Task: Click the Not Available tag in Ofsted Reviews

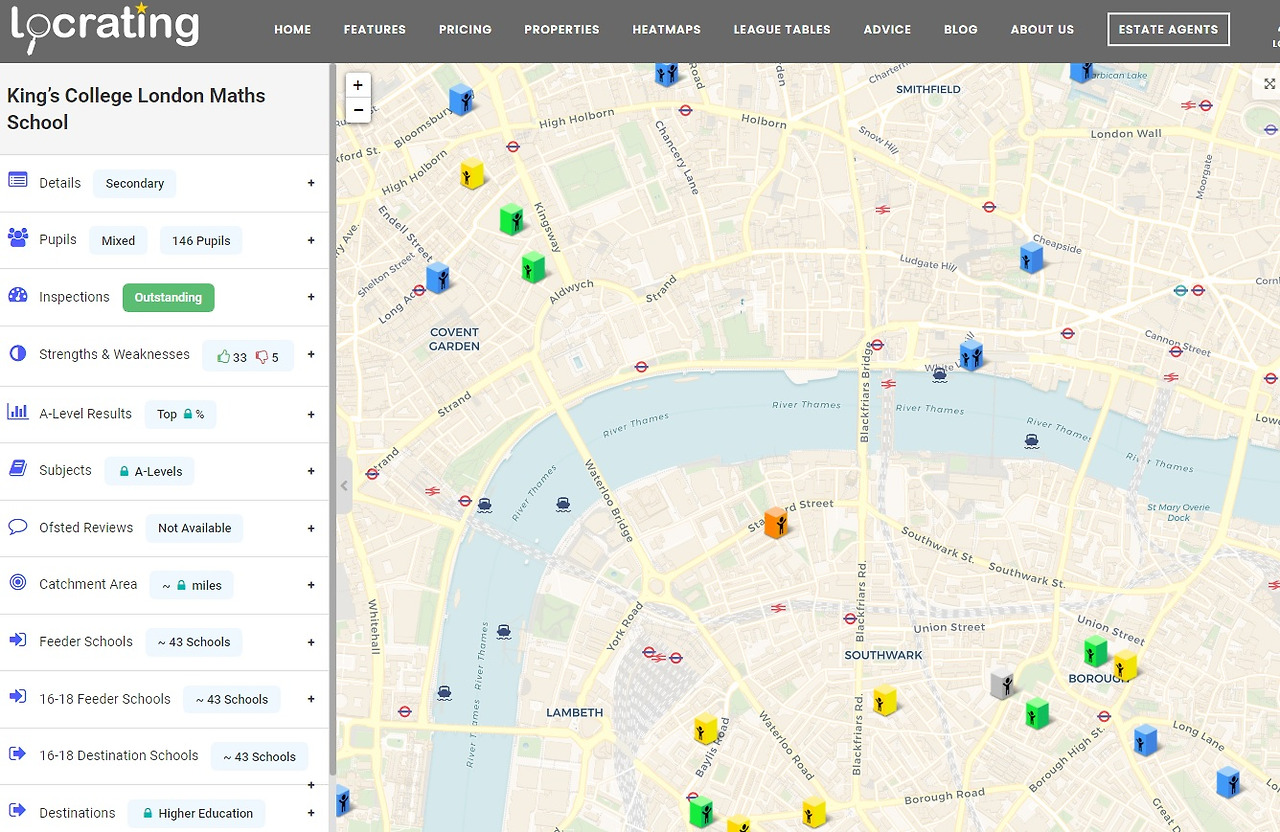Action: (194, 528)
